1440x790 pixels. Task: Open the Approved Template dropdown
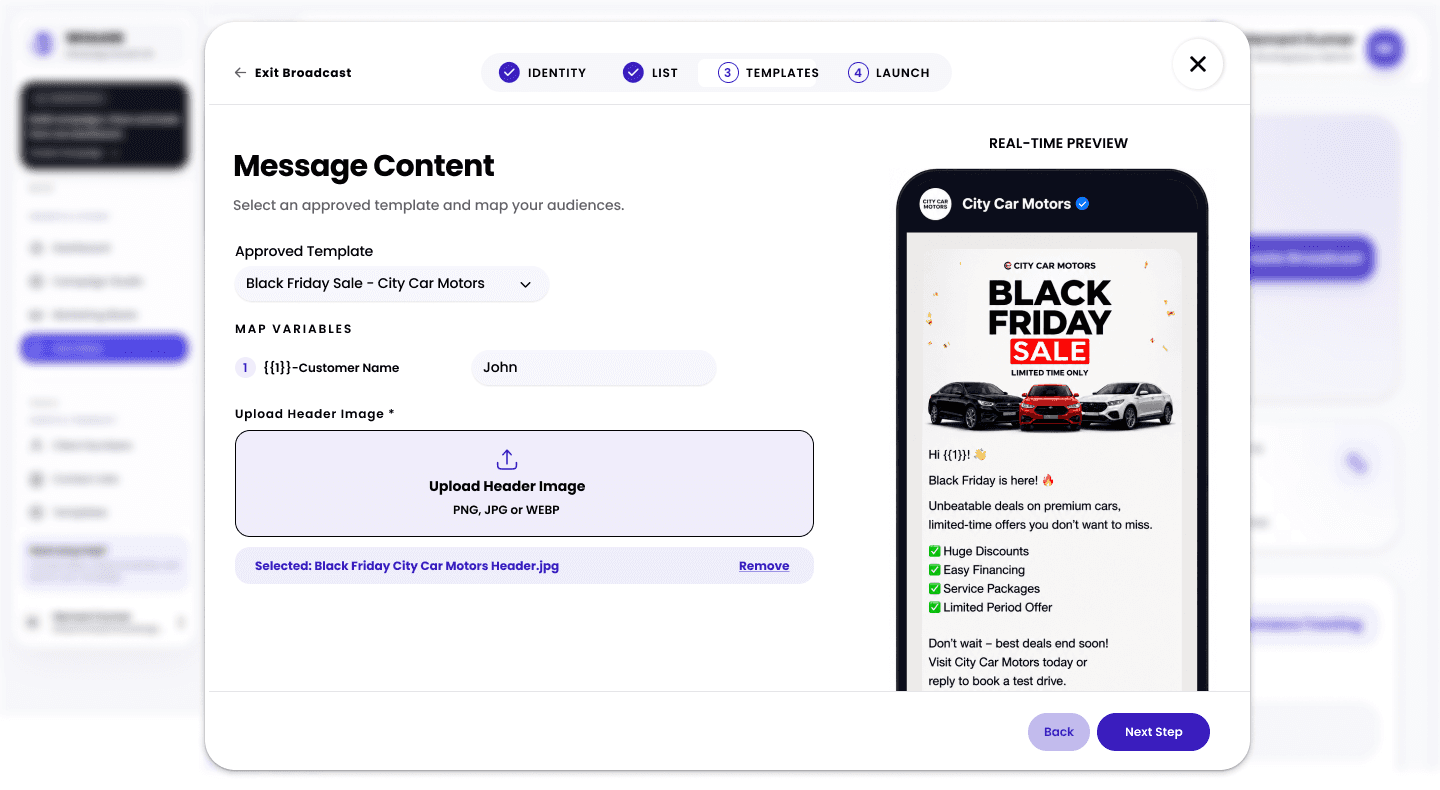tap(391, 284)
